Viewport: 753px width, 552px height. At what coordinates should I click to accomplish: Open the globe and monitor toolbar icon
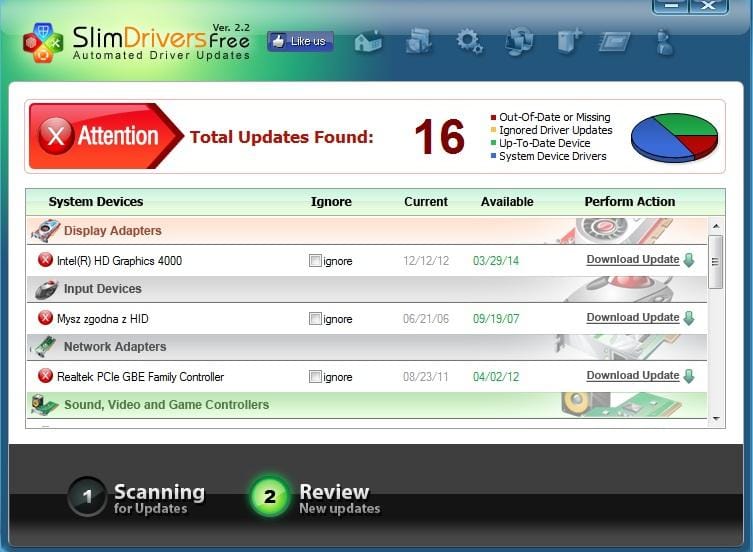pos(519,42)
